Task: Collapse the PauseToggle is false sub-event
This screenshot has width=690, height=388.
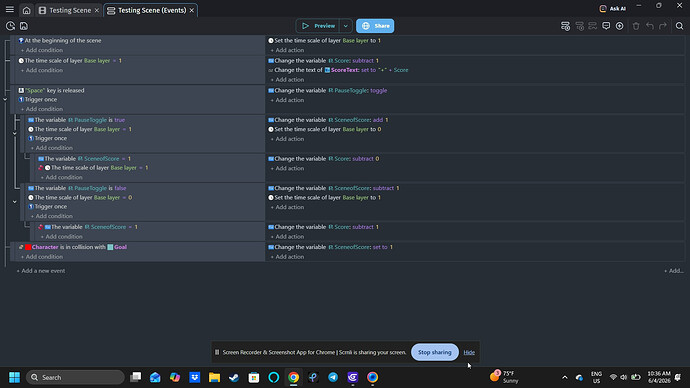Action: click(x=15, y=202)
